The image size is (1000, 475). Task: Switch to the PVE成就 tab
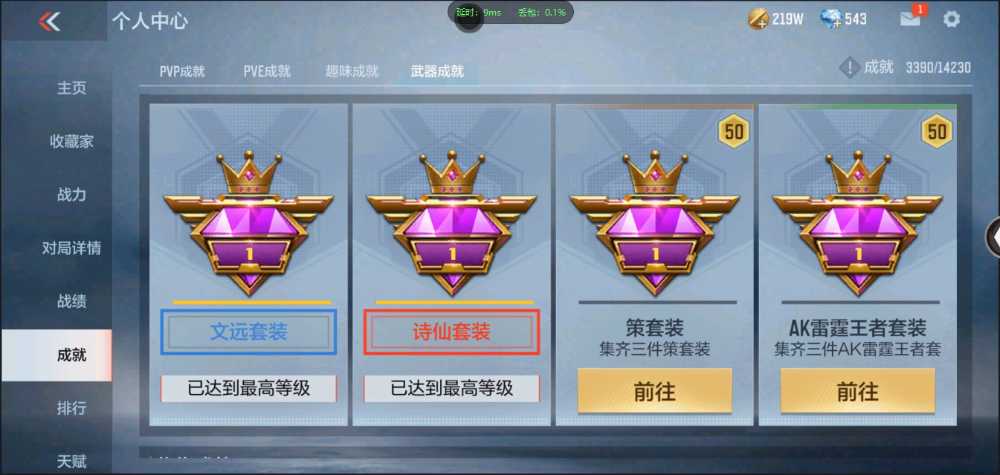pyautogui.click(x=267, y=71)
